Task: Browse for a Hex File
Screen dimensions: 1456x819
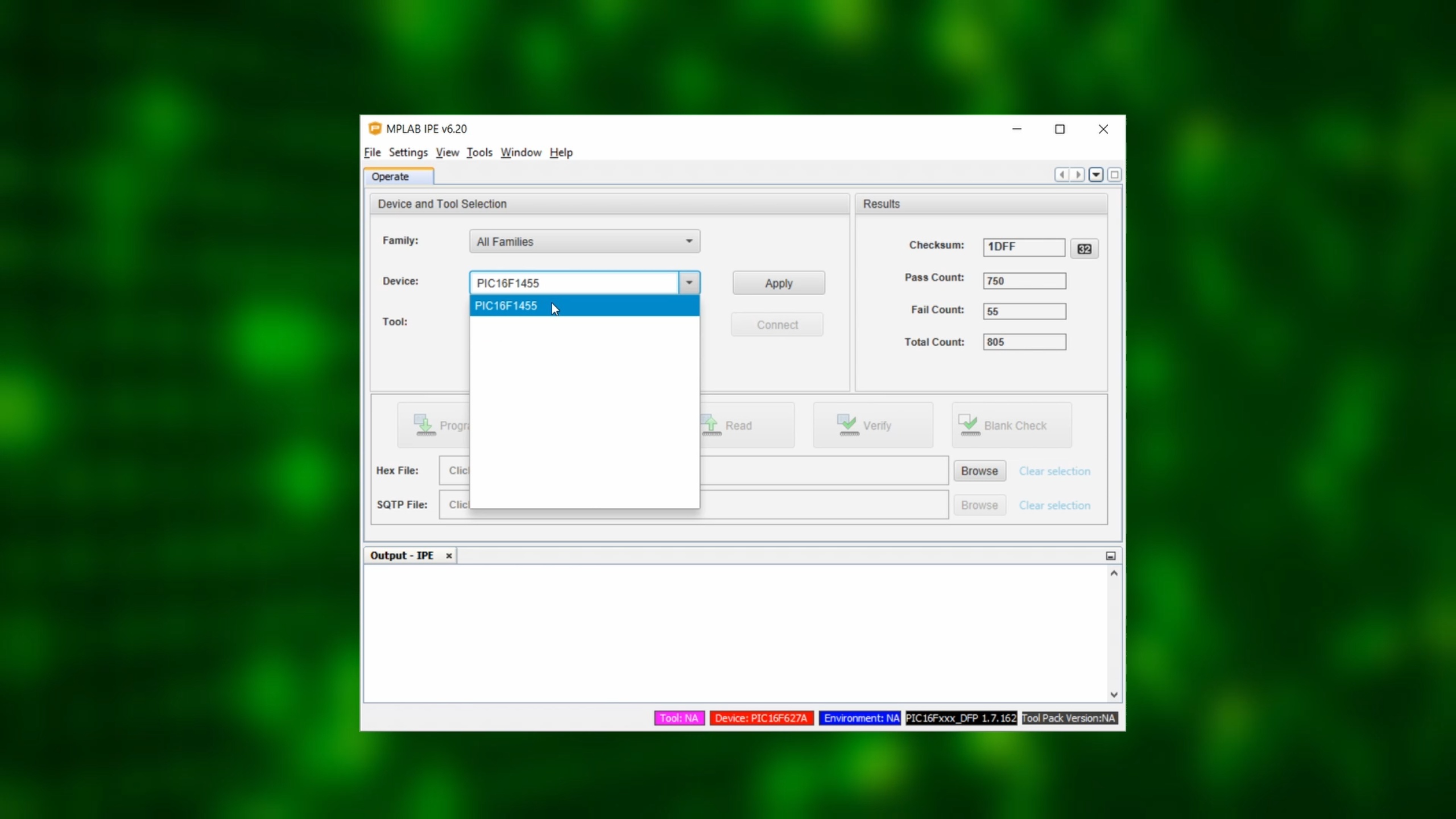Action: click(x=979, y=471)
